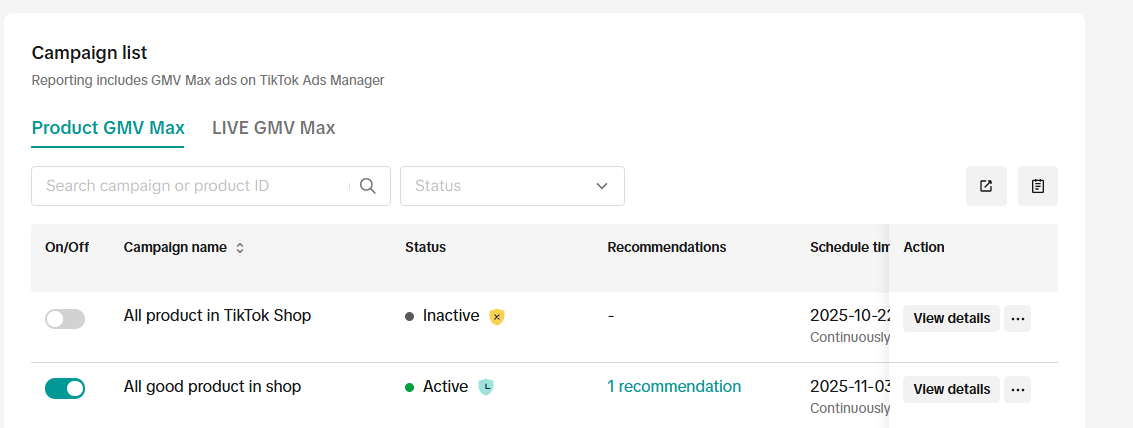Select the Product GMV Max tab

point(108,128)
